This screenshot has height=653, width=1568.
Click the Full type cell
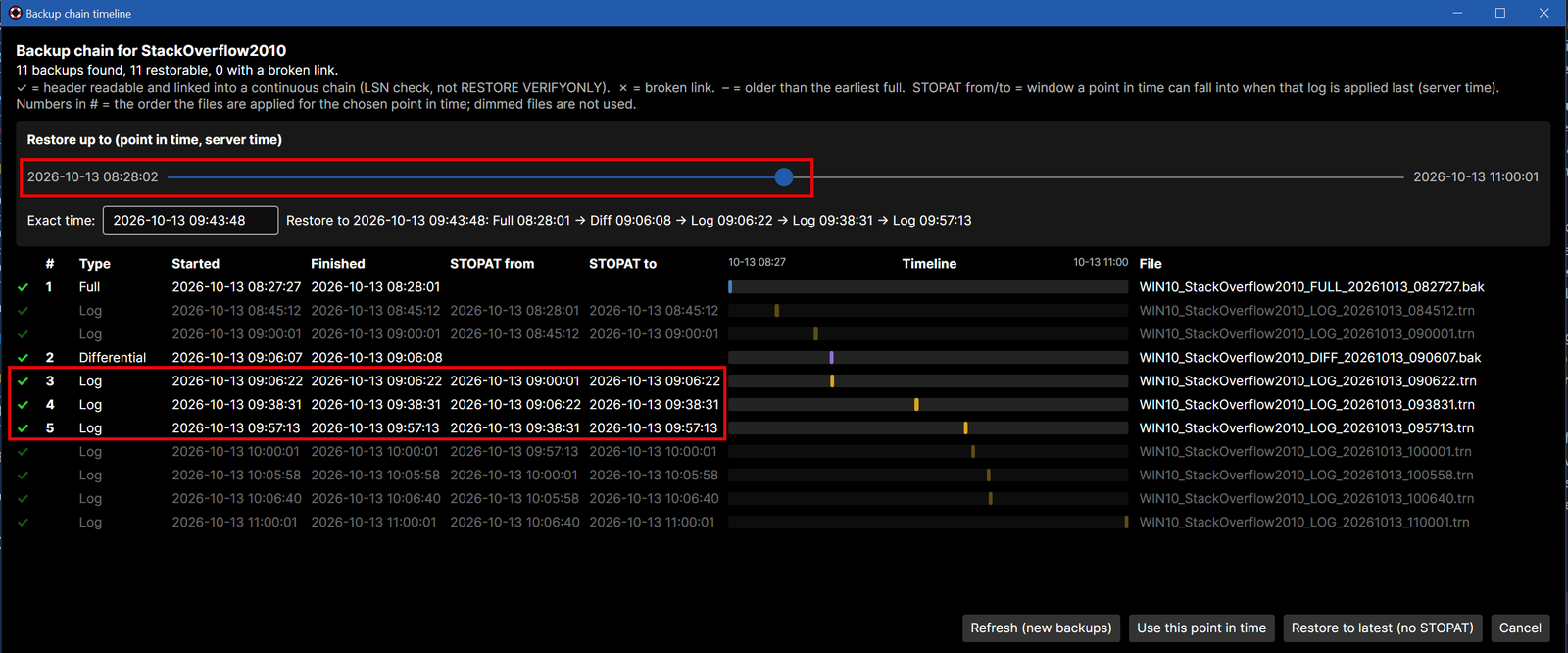coord(89,287)
